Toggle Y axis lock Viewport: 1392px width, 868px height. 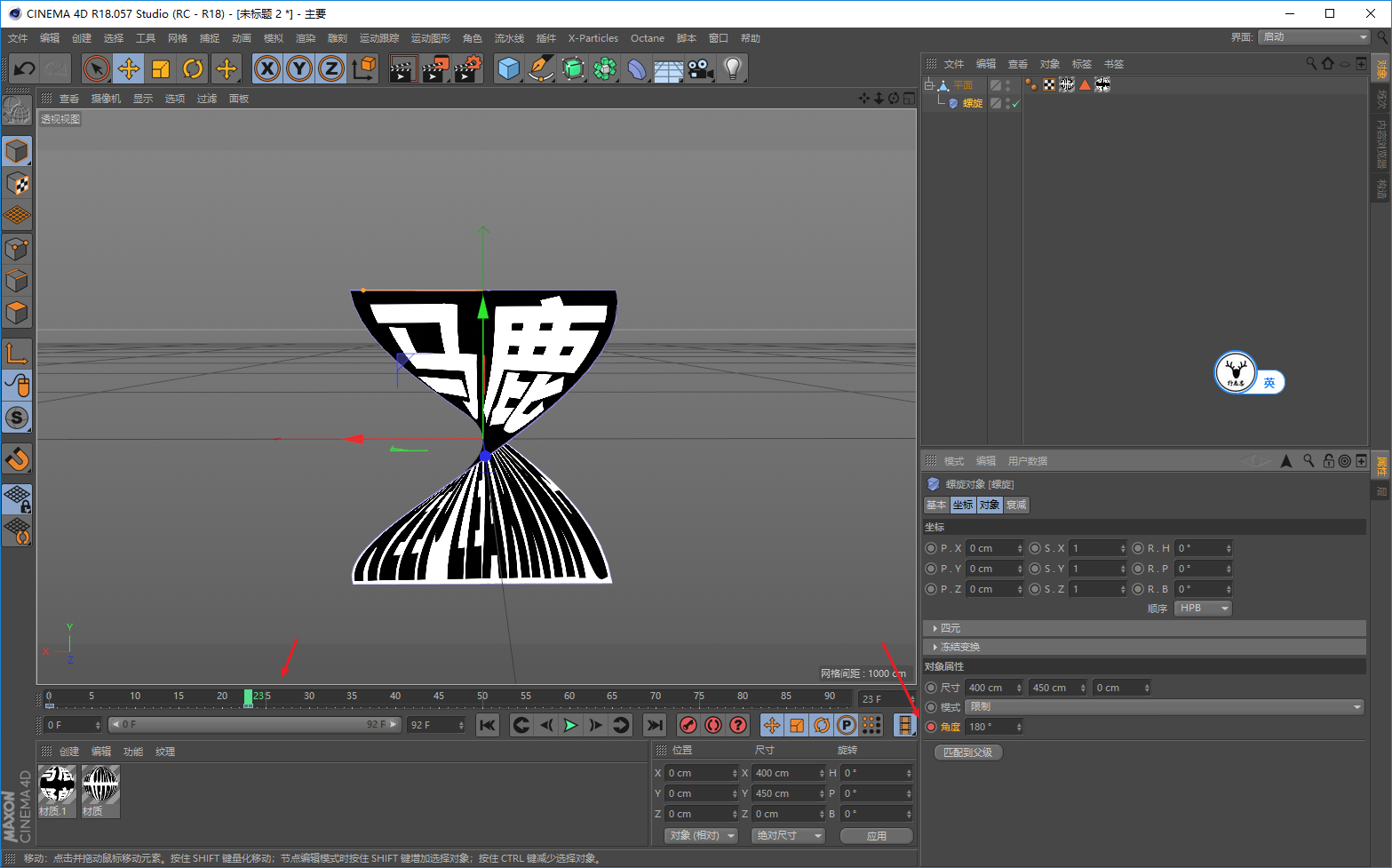299,68
